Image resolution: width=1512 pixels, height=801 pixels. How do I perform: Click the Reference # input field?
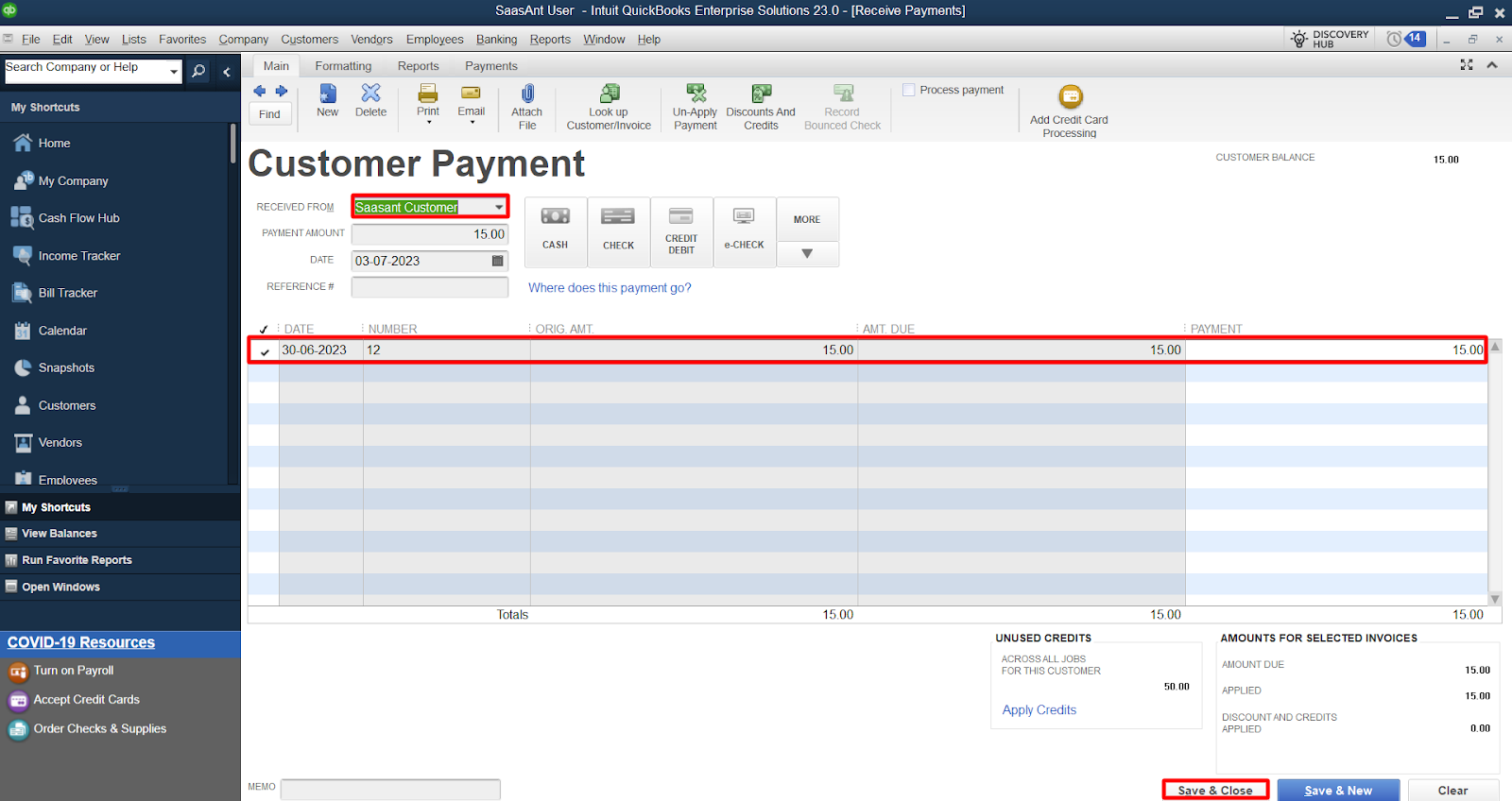pyautogui.click(x=430, y=287)
